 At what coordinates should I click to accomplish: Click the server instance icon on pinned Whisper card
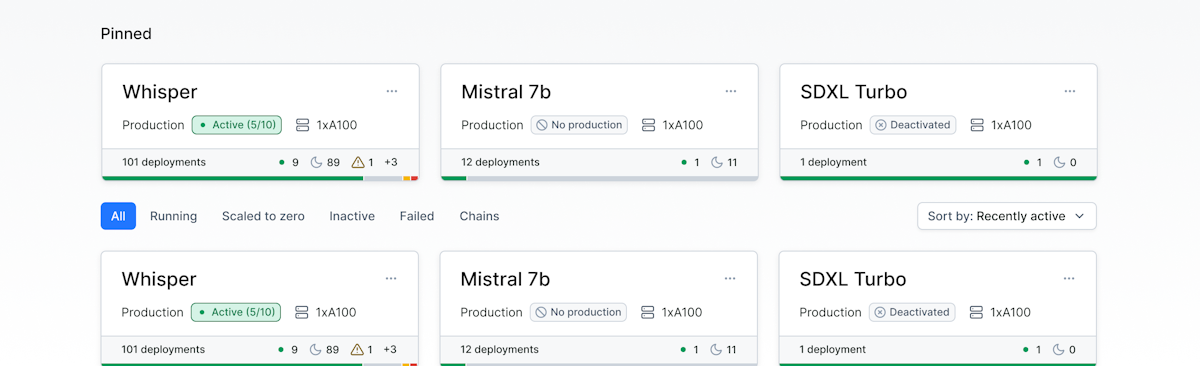click(303, 125)
